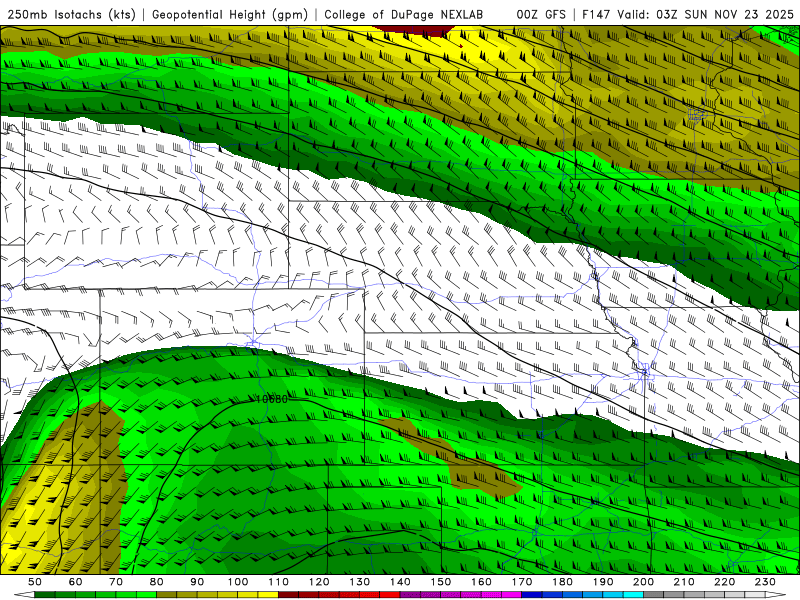The image size is (800, 600).
Task: Click the 'College of DuPage NEXLAB' text
Action: [404, 14]
